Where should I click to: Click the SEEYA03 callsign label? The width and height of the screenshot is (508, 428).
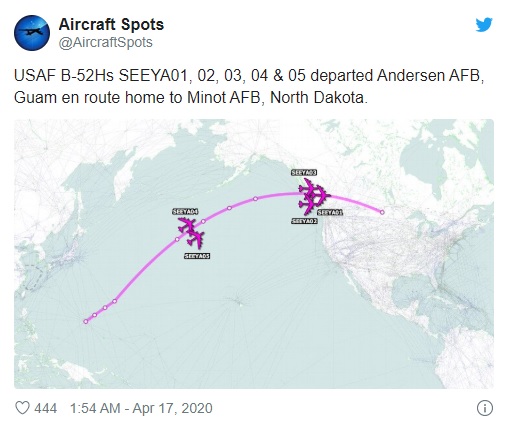[x=304, y=172]
